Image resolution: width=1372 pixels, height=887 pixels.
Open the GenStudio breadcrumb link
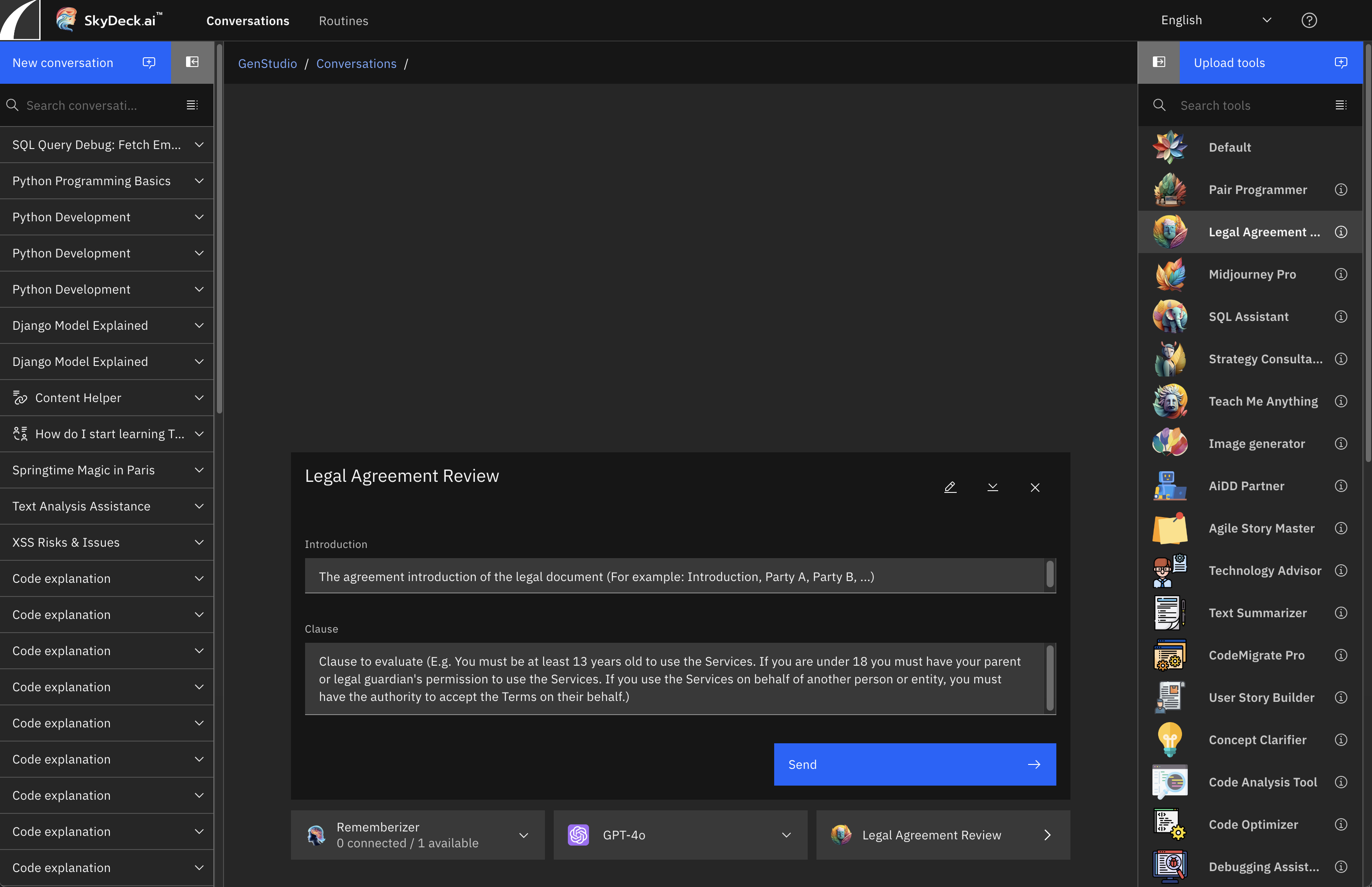point(267,63)
